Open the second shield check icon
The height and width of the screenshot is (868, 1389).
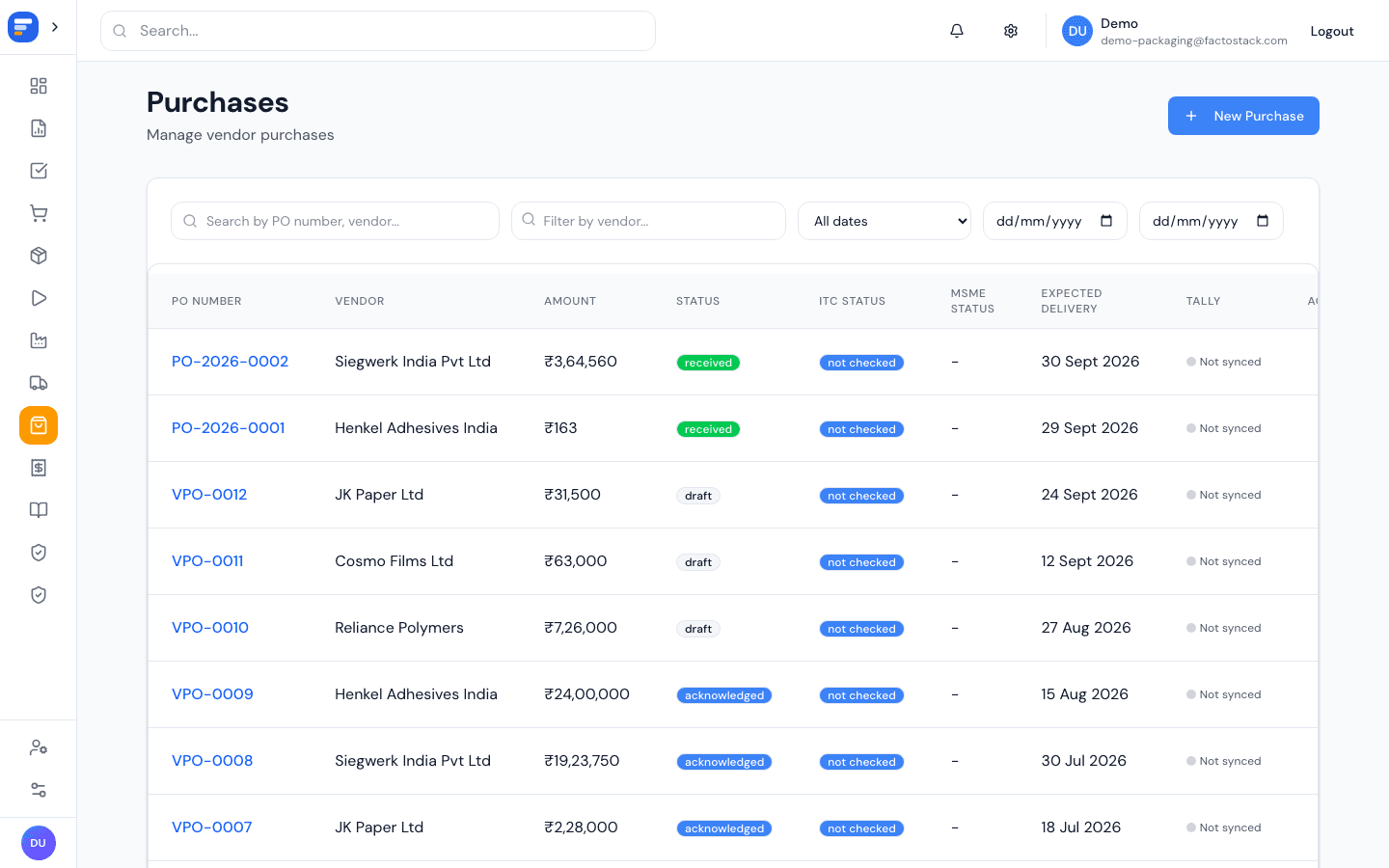pyautogui.click(x=39, y=595)
